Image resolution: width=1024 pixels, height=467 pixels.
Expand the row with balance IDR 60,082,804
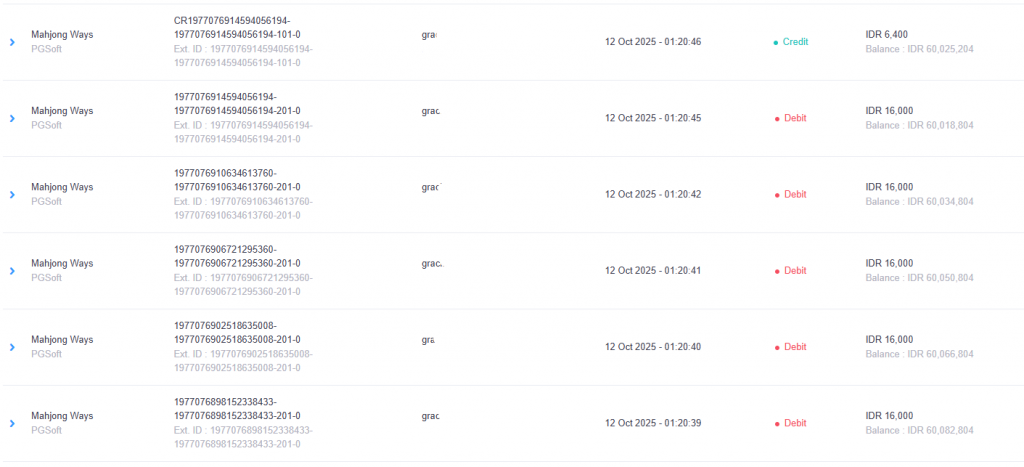[x=12, y=423]
